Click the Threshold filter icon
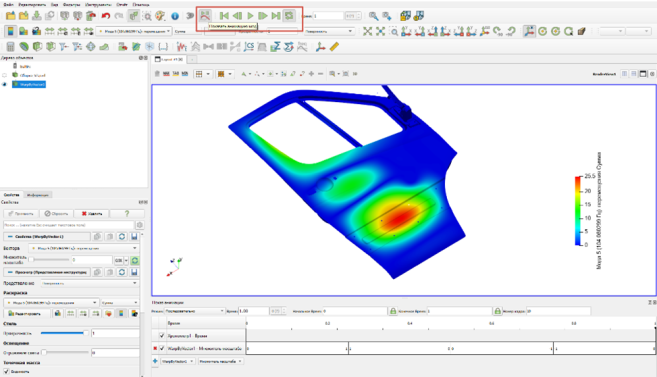This screenshot has width=657, height=377. point(64,47)
